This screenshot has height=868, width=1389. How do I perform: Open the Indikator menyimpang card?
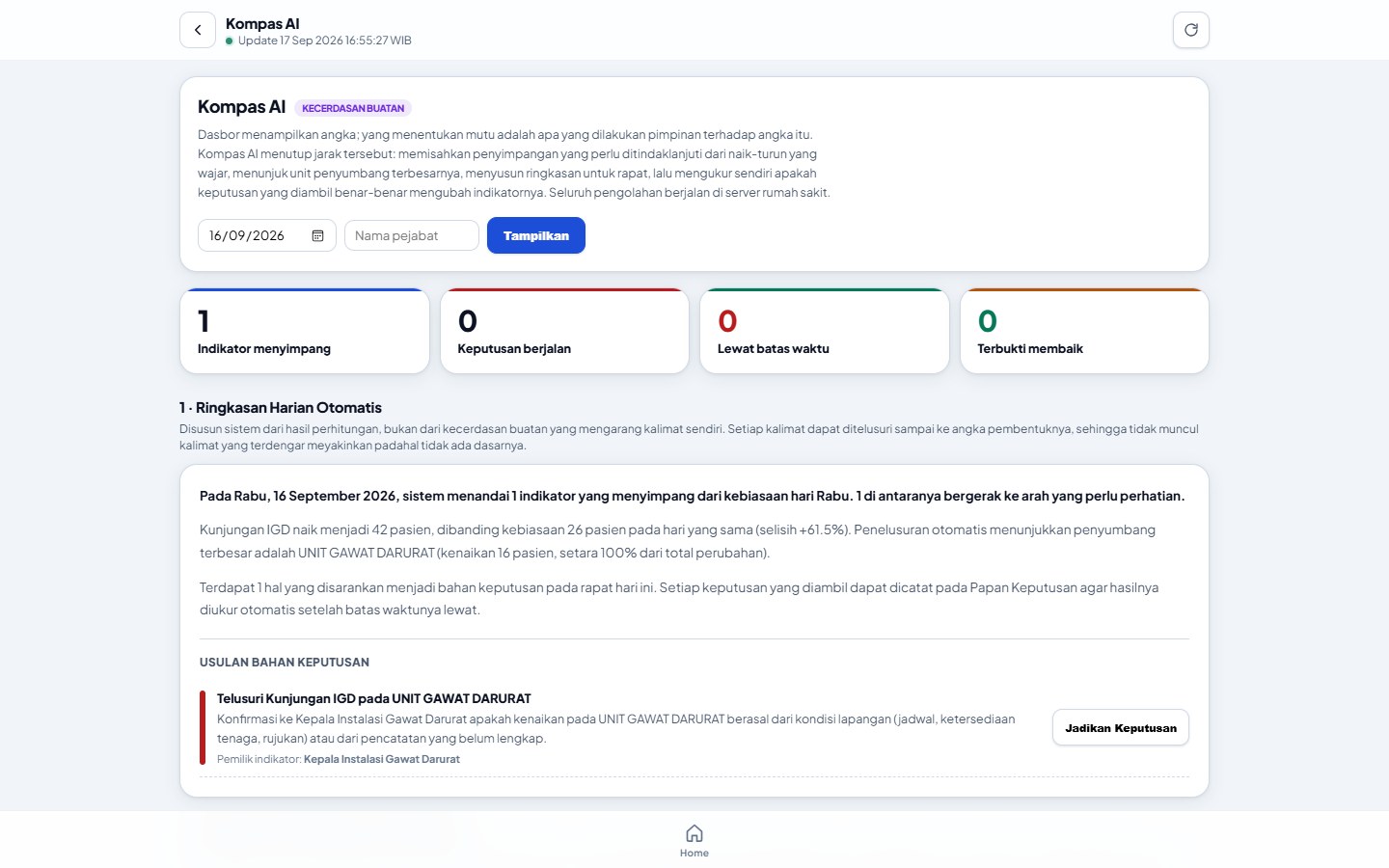(305, 331)
